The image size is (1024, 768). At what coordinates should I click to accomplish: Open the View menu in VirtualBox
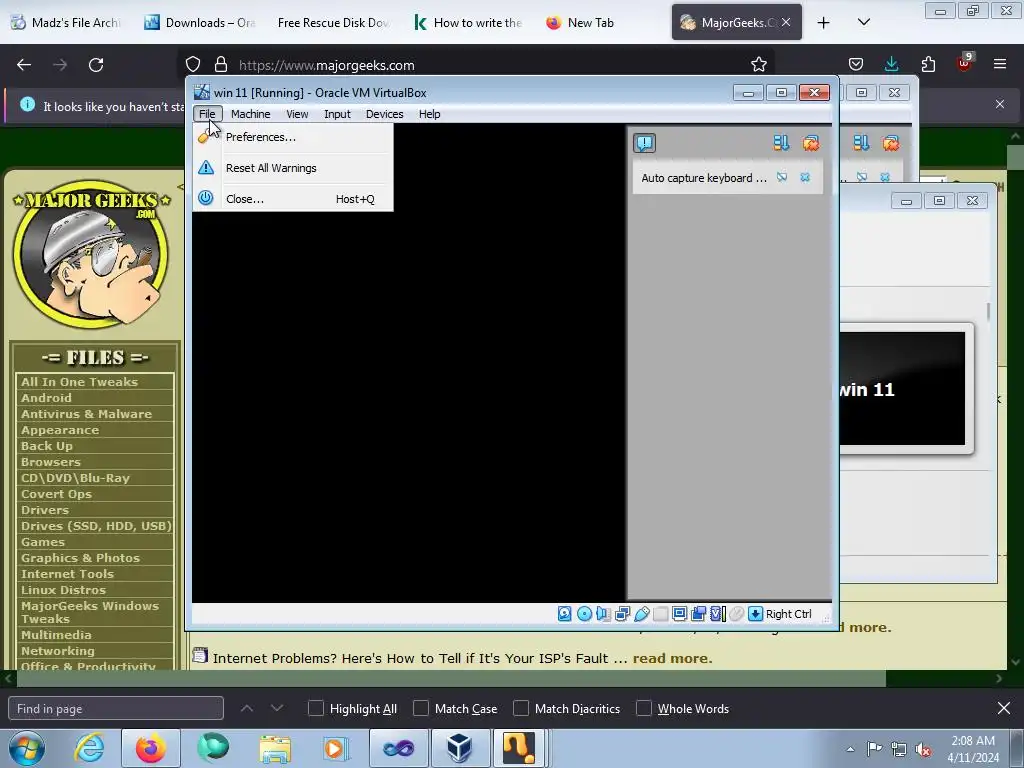[x=296, y=114]
